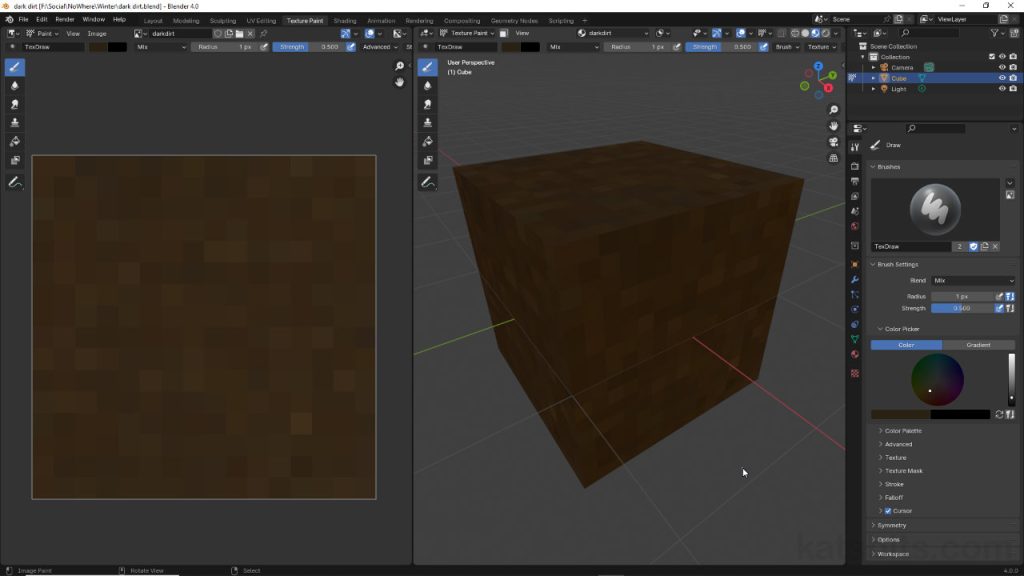The width and height of the screenshot is (1024, 576).
Task: Open the Blend mode dropdown showing Mix
Action: click(975, 280)
